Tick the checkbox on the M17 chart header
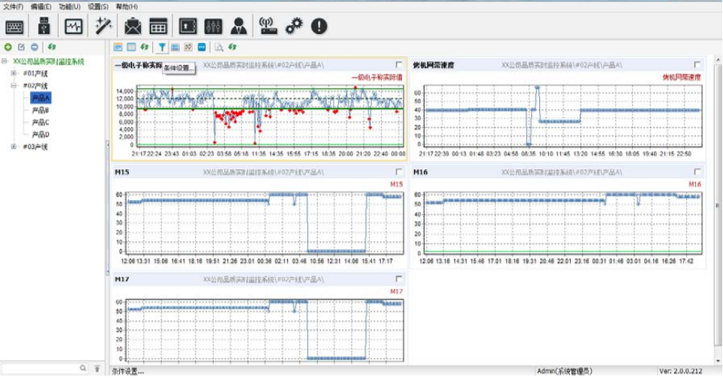This screenshot has width=723, height=378. click(399, 279)
